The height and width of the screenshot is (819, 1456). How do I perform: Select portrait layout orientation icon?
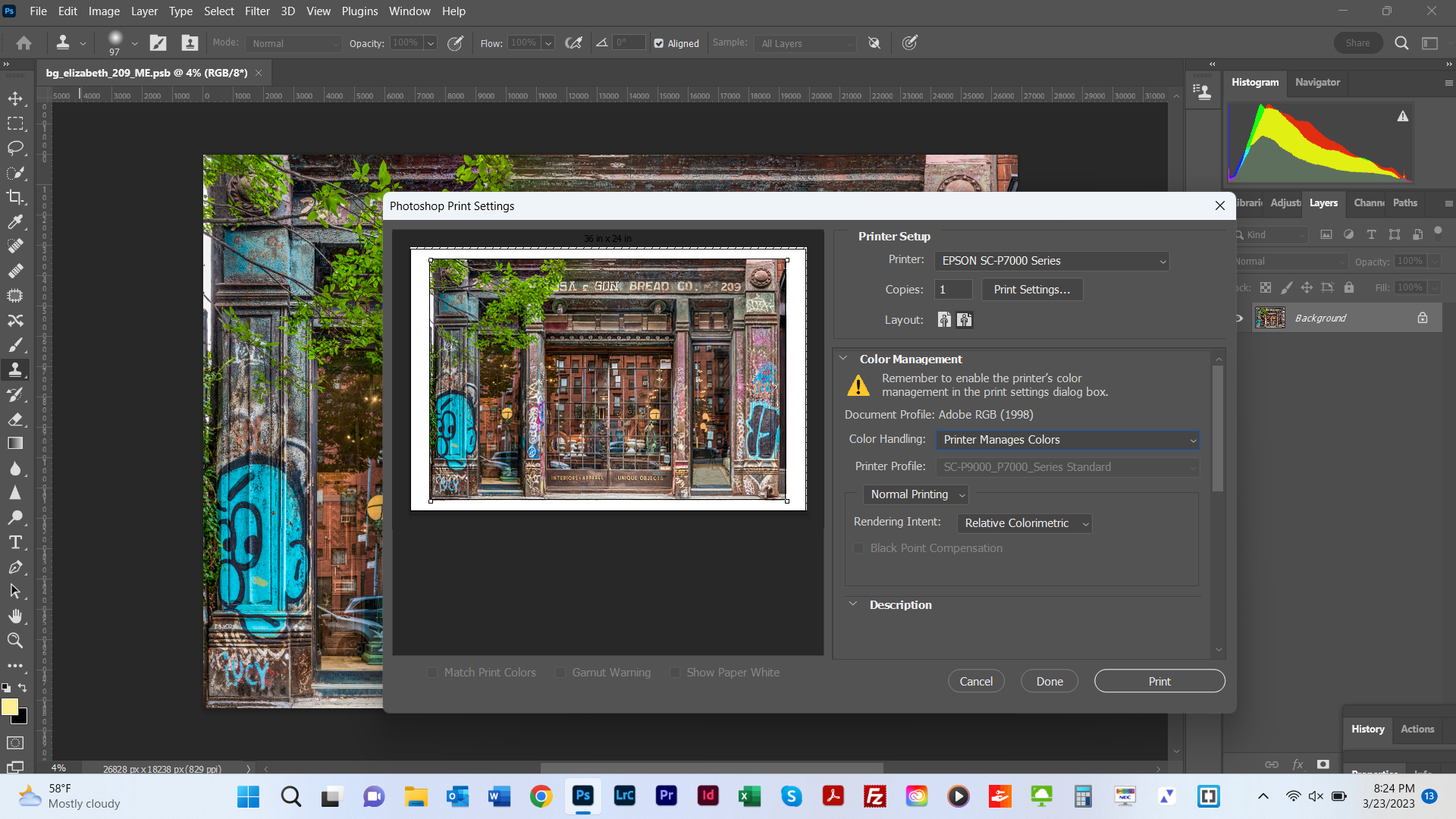pos(944,319)
